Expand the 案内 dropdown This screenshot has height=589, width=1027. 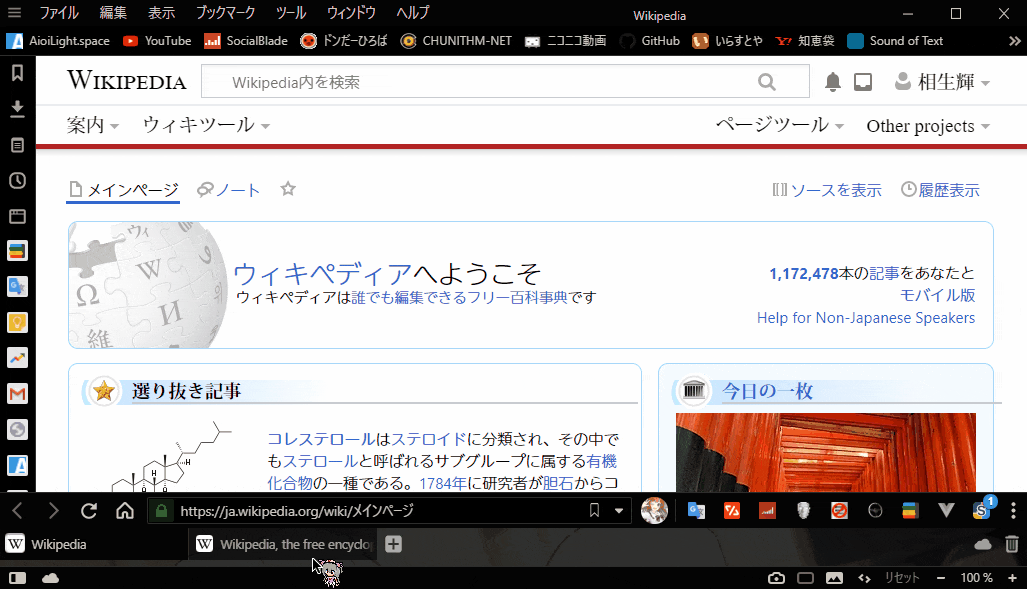point(93,125)
